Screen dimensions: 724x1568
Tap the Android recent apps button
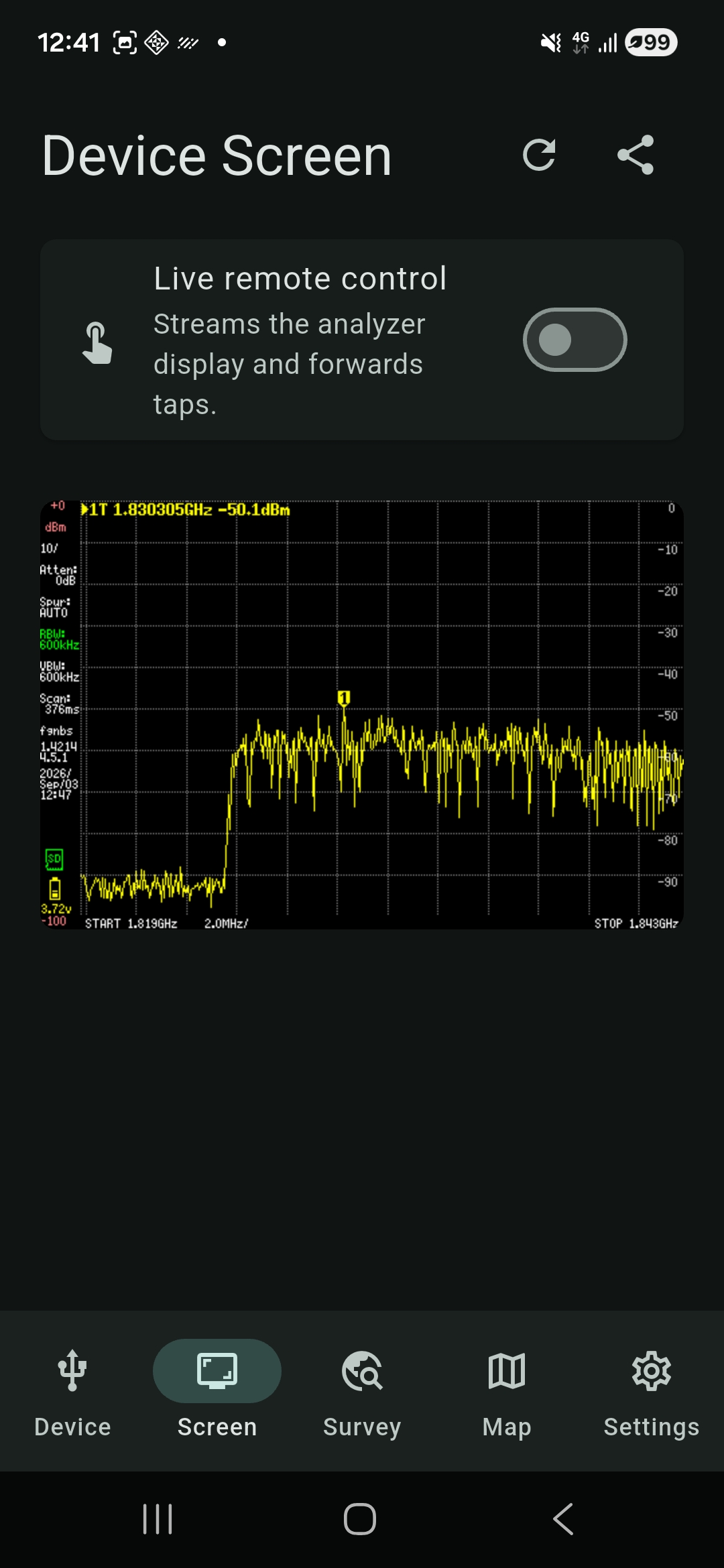coord(158,1519)
